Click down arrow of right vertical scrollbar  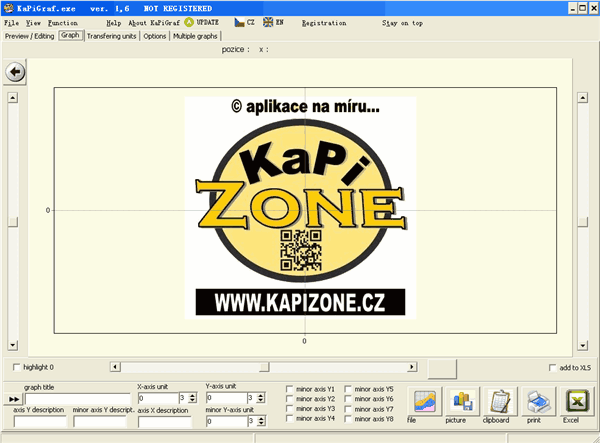point(582,345)
